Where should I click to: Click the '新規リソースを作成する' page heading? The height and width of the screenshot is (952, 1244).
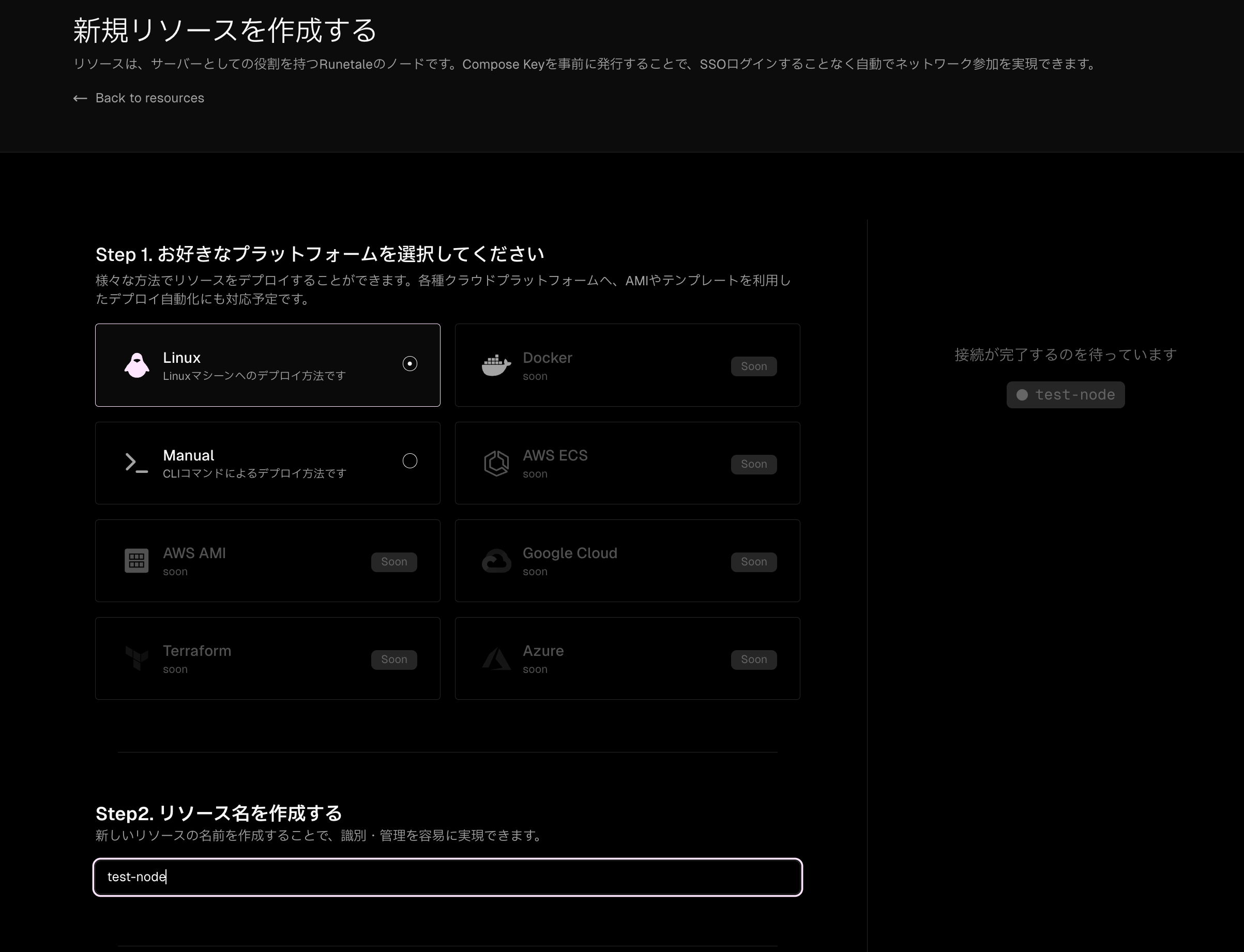225,30
